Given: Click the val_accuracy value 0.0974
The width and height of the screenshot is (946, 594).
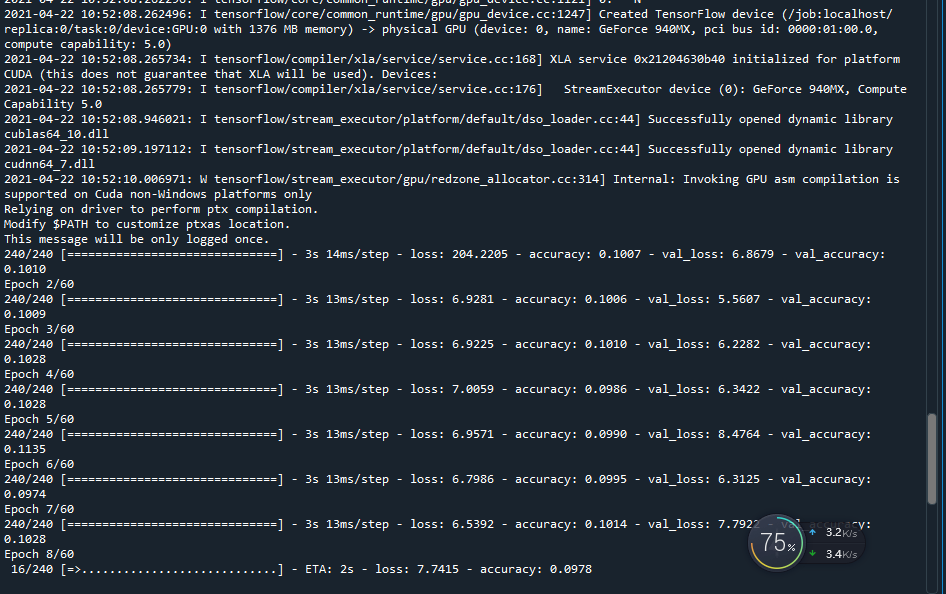Looking at the screenshot, I should point(25,494).
